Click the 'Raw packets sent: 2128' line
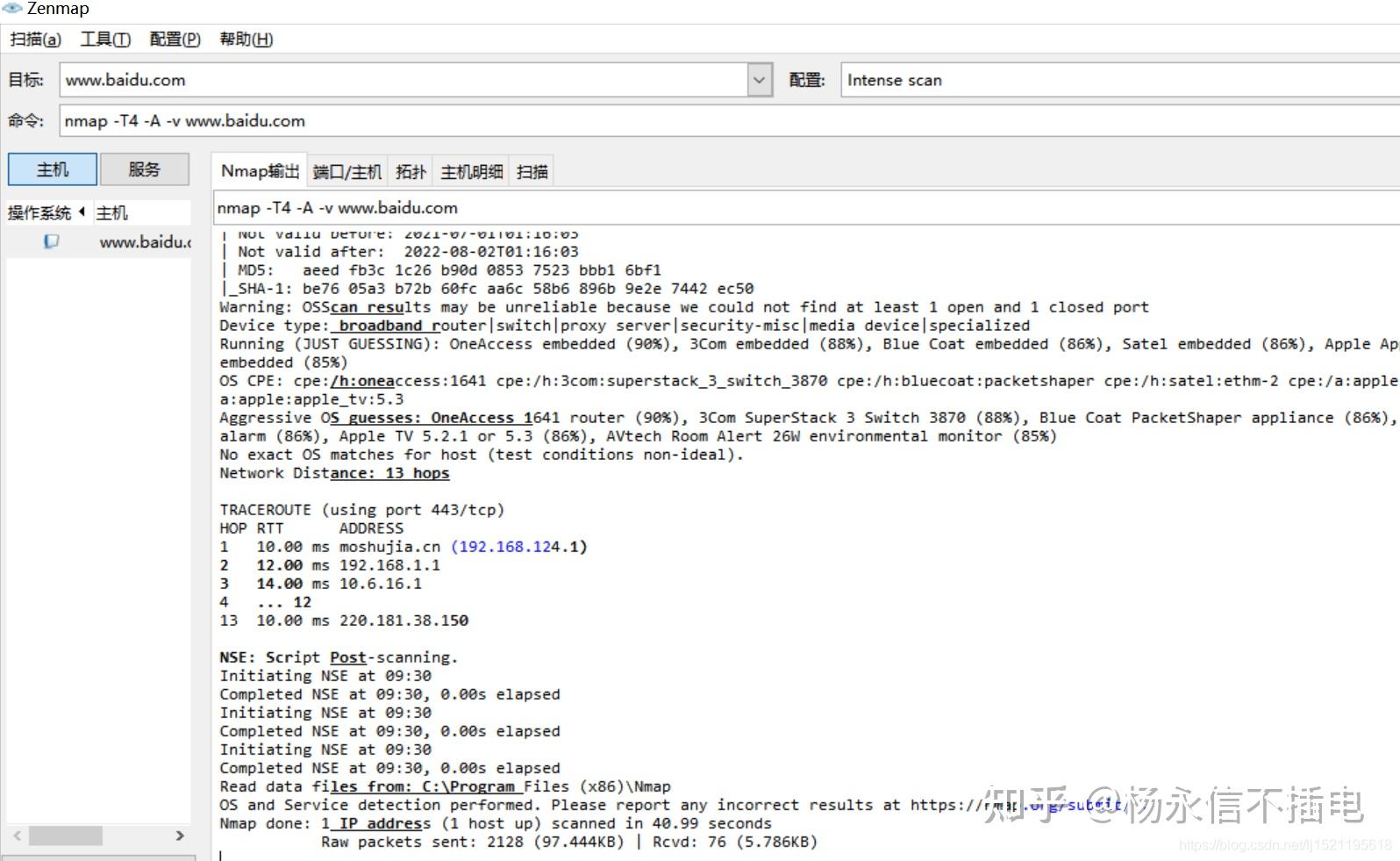This screenshot has width=1400, height=861. (569, 842)
